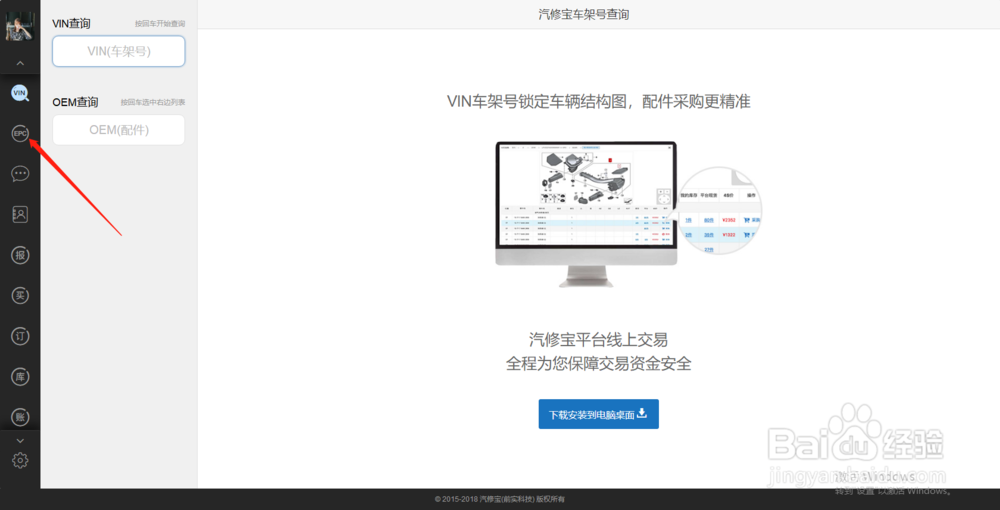This screenshot has width=1000, height=510.
Task: Click 下载安装到电脑桌面 download button
Action: tap(598, 414)
